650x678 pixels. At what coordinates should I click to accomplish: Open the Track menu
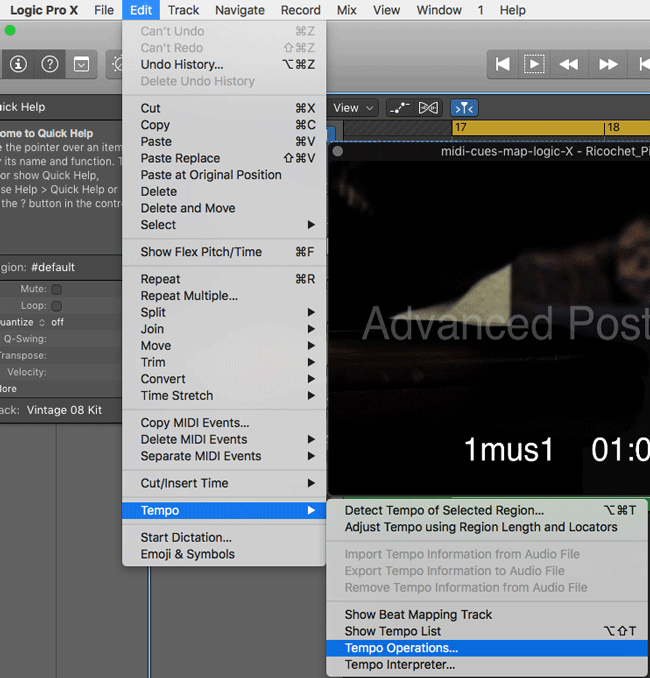[x=183, y=10]
